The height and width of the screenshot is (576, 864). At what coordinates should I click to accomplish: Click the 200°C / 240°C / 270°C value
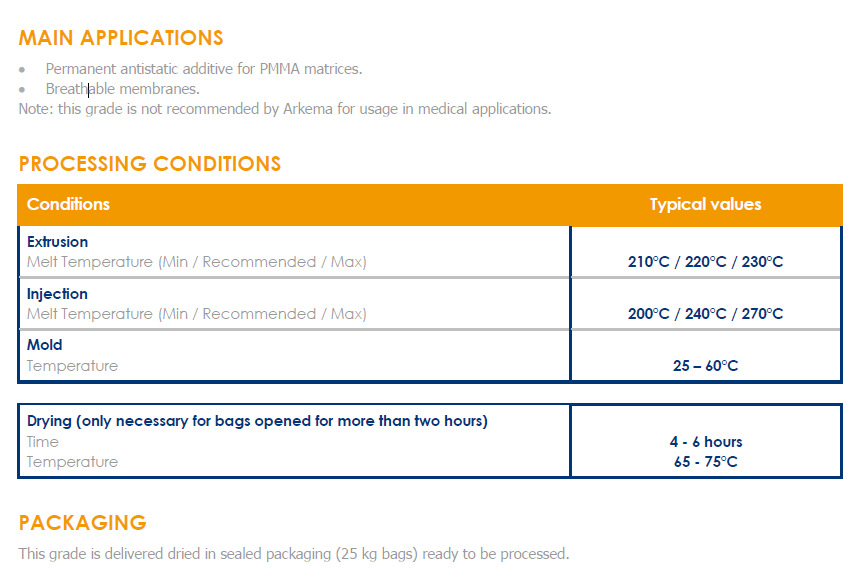[705, 314]
